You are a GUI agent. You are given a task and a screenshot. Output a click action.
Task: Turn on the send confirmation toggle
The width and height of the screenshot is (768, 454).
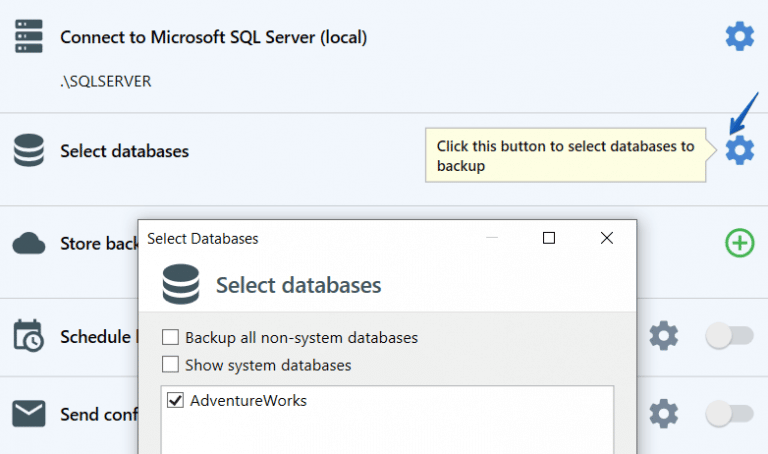point(729,413)
